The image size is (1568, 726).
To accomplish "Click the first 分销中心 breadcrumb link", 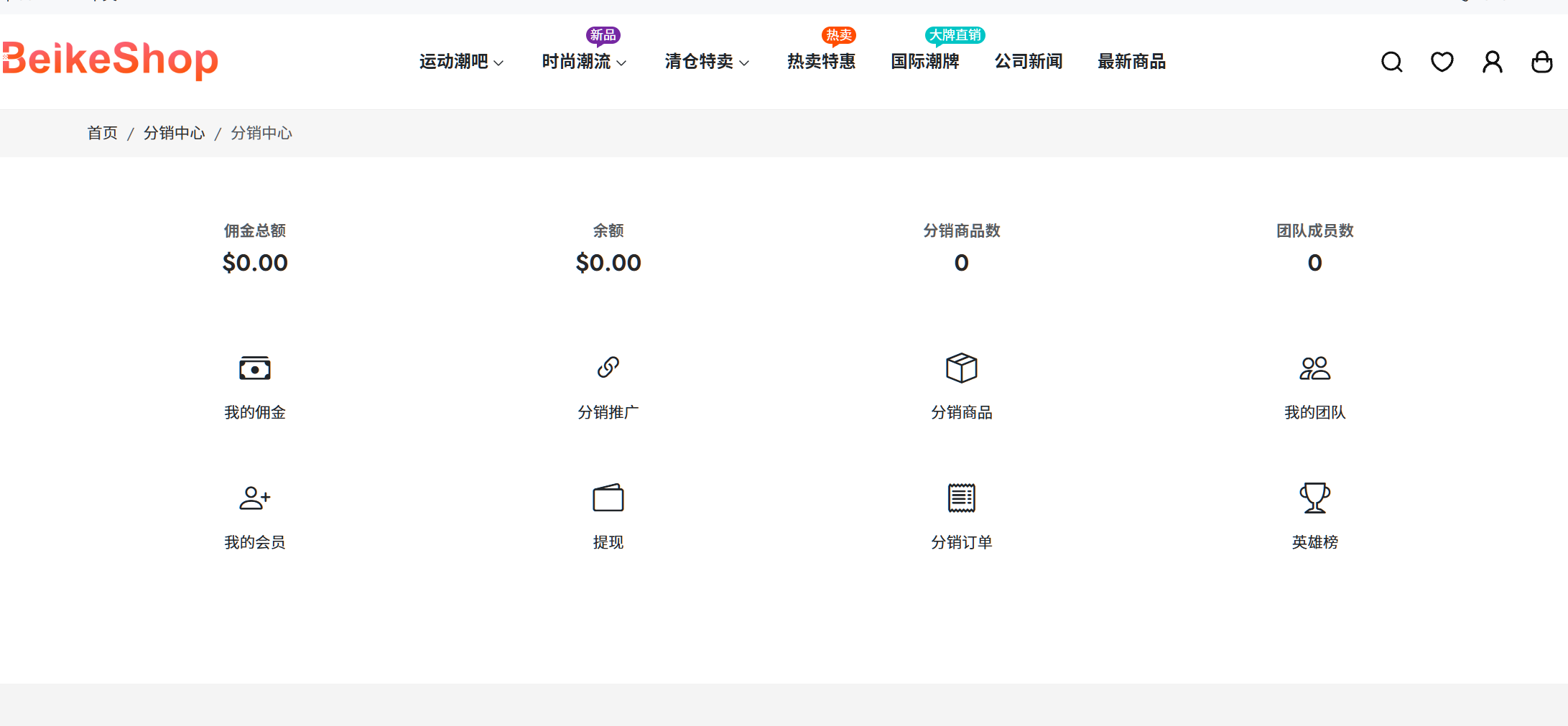I will [x=174, y=133].
